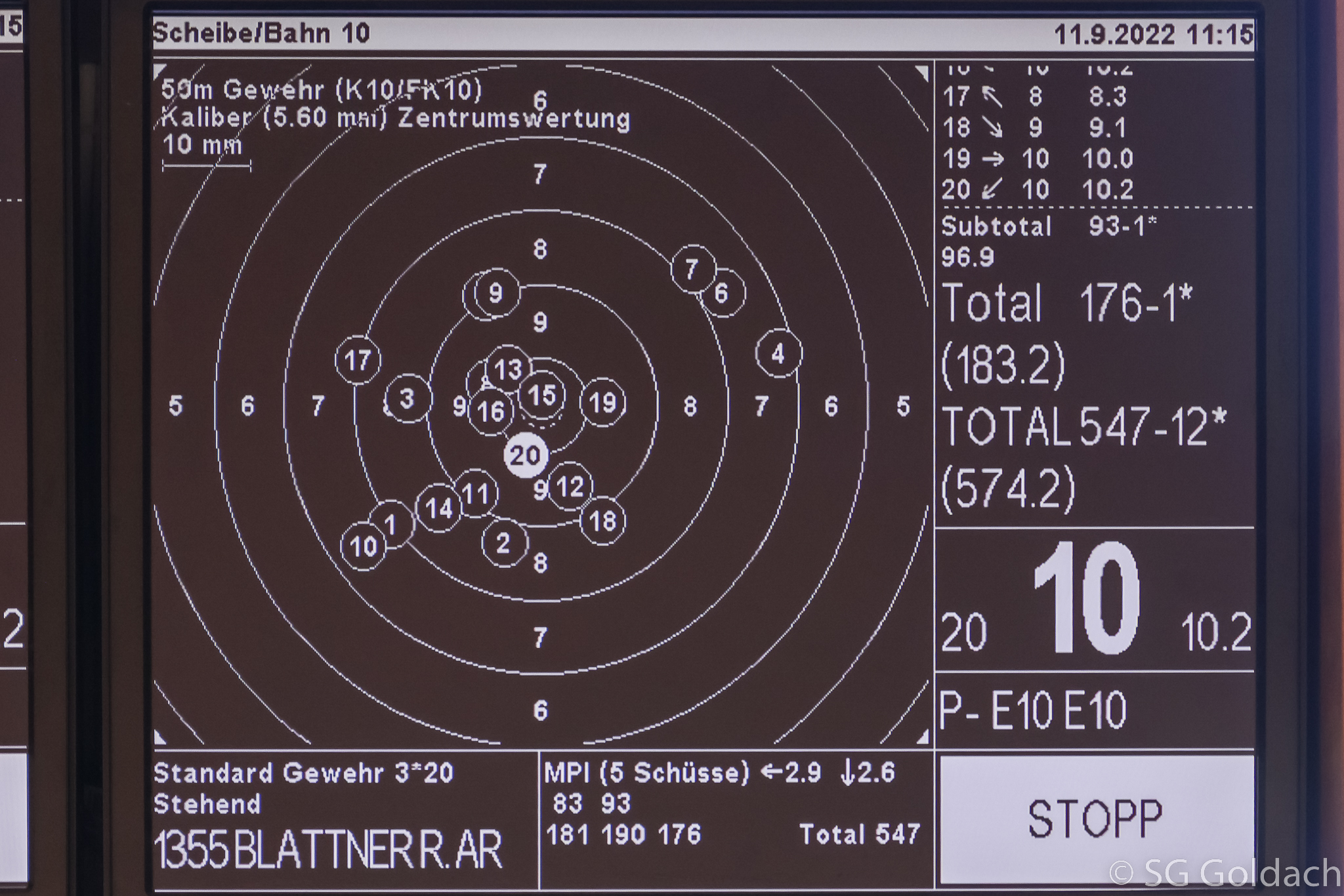Click the Scheibe/Bahn 10 title bar

tap(261, 33)
